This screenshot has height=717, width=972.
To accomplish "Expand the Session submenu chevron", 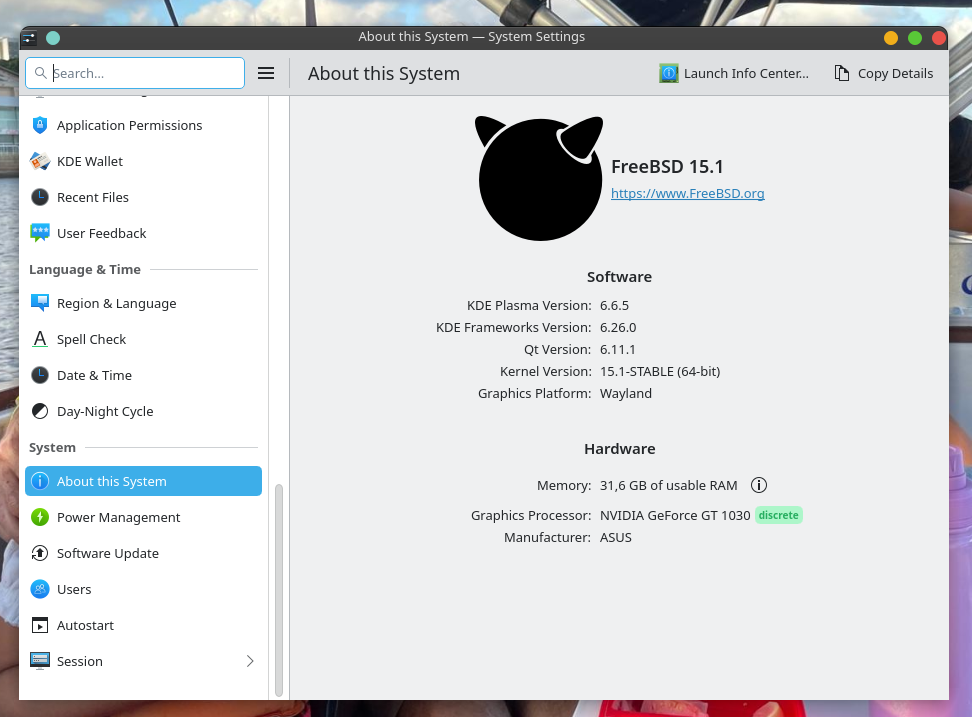I will [250, 661].
